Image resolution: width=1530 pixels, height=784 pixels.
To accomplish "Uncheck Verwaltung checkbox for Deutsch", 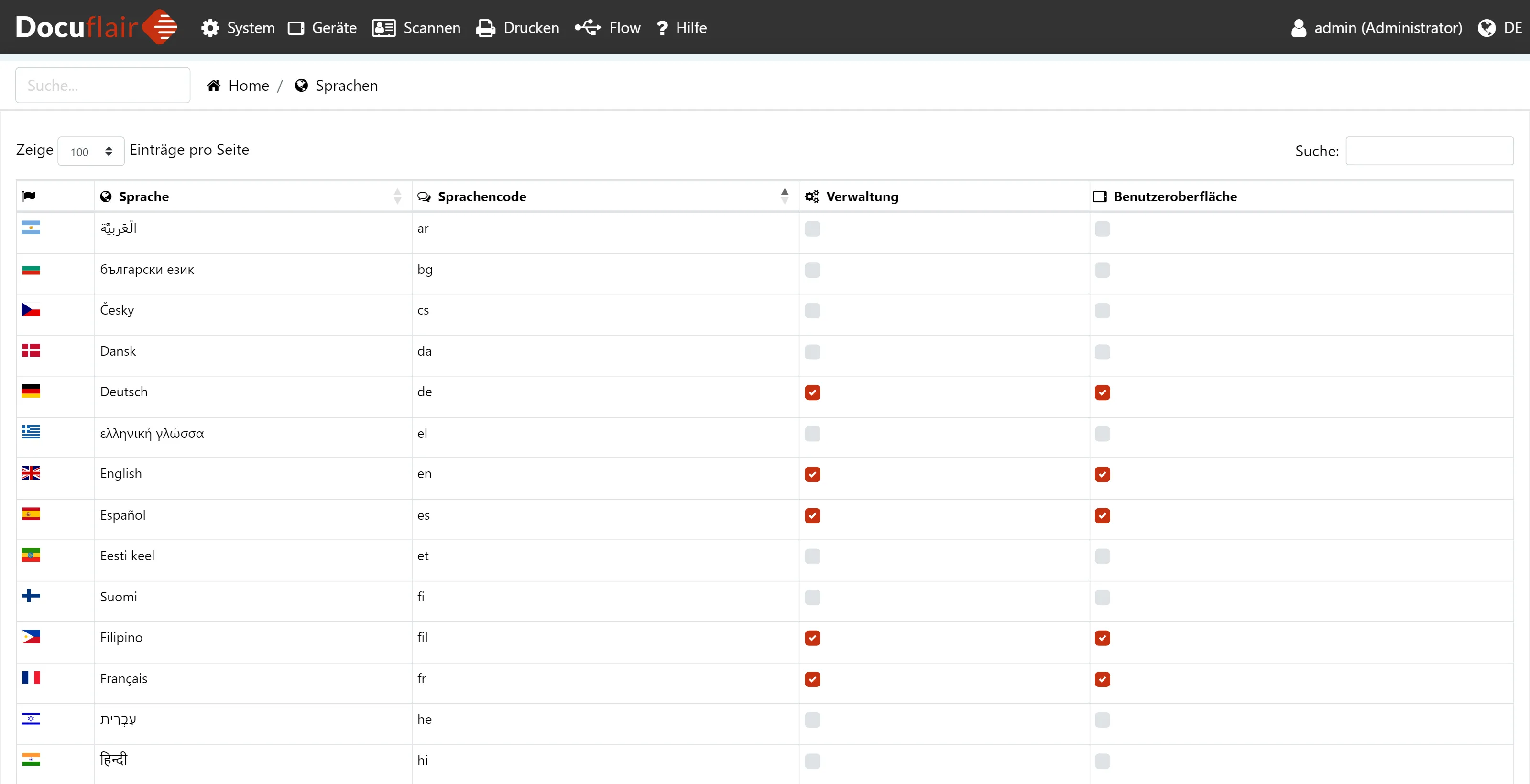I will click(812, 392).
